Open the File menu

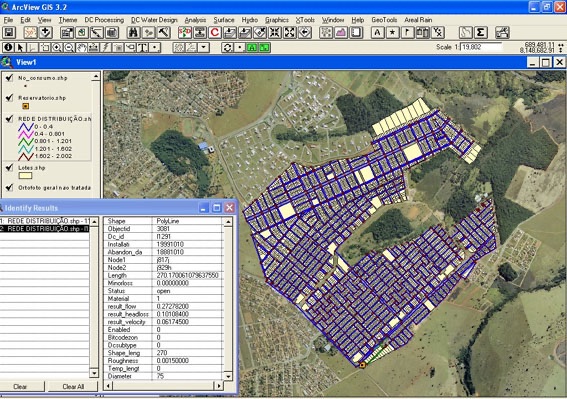point(8,20)
